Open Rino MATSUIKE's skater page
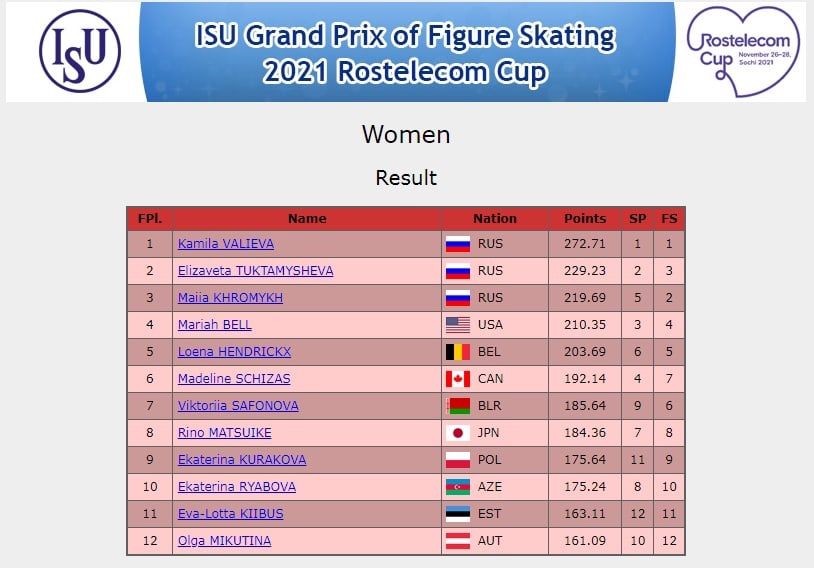Viewport: 814px width, 568px height. [224, 432]
